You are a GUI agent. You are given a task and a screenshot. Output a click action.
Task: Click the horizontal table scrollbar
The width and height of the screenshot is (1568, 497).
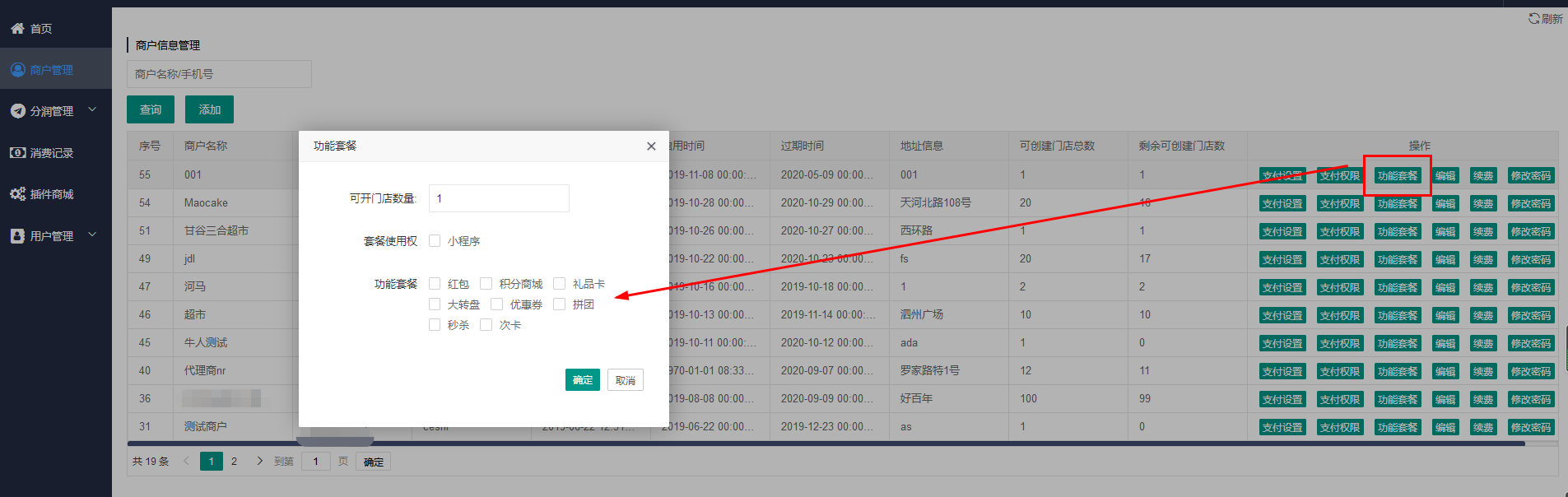pos(826,444)
